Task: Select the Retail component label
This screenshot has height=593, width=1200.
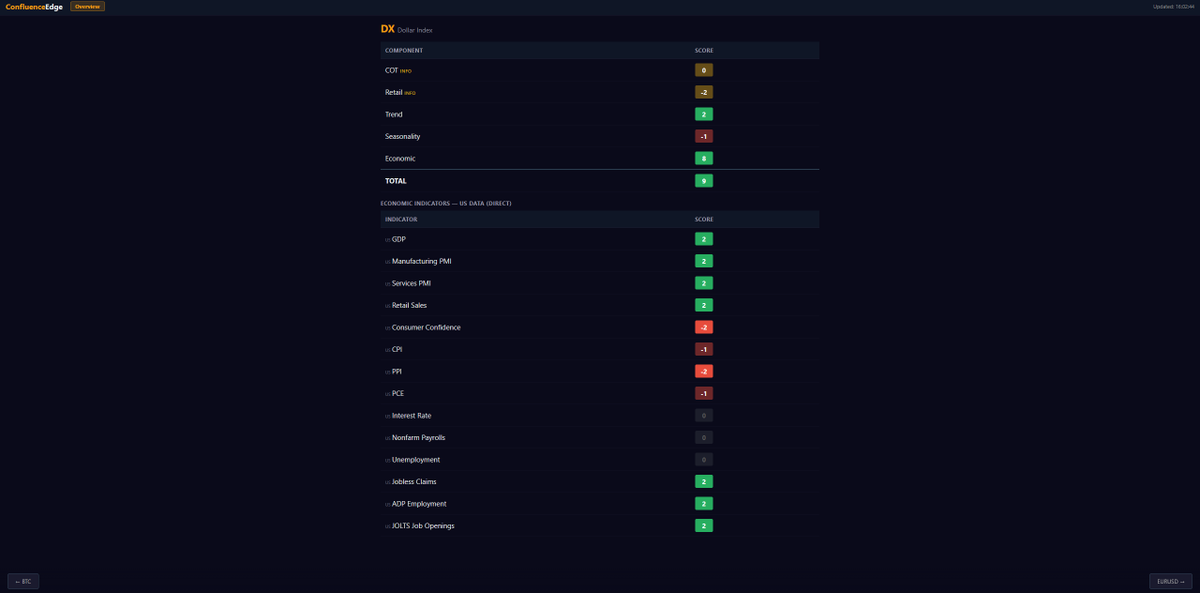Action: click(x=393, y=92)
